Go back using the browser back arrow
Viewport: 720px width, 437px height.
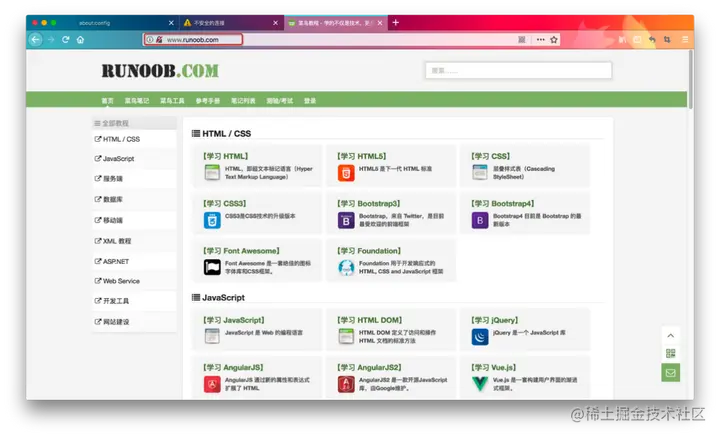(x=35, y=40)
